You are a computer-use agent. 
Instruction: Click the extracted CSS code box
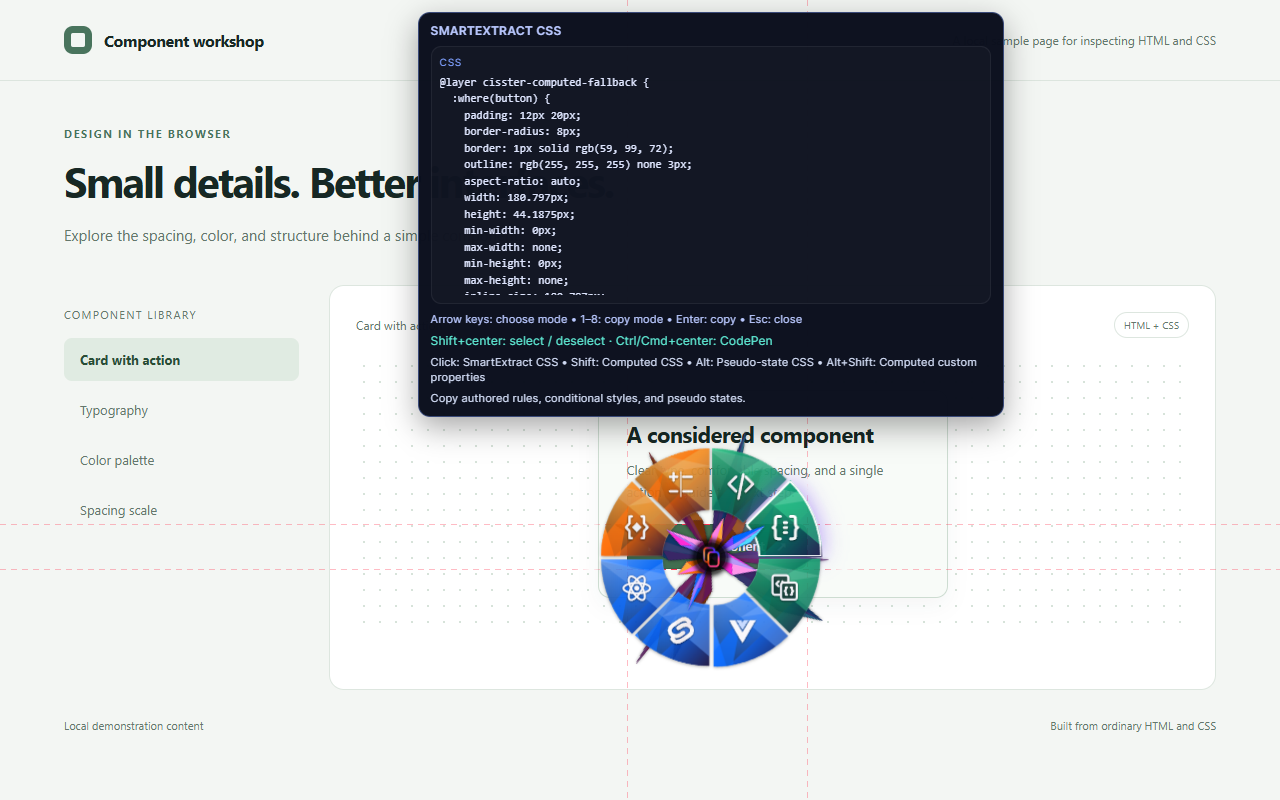click(710, 174)
